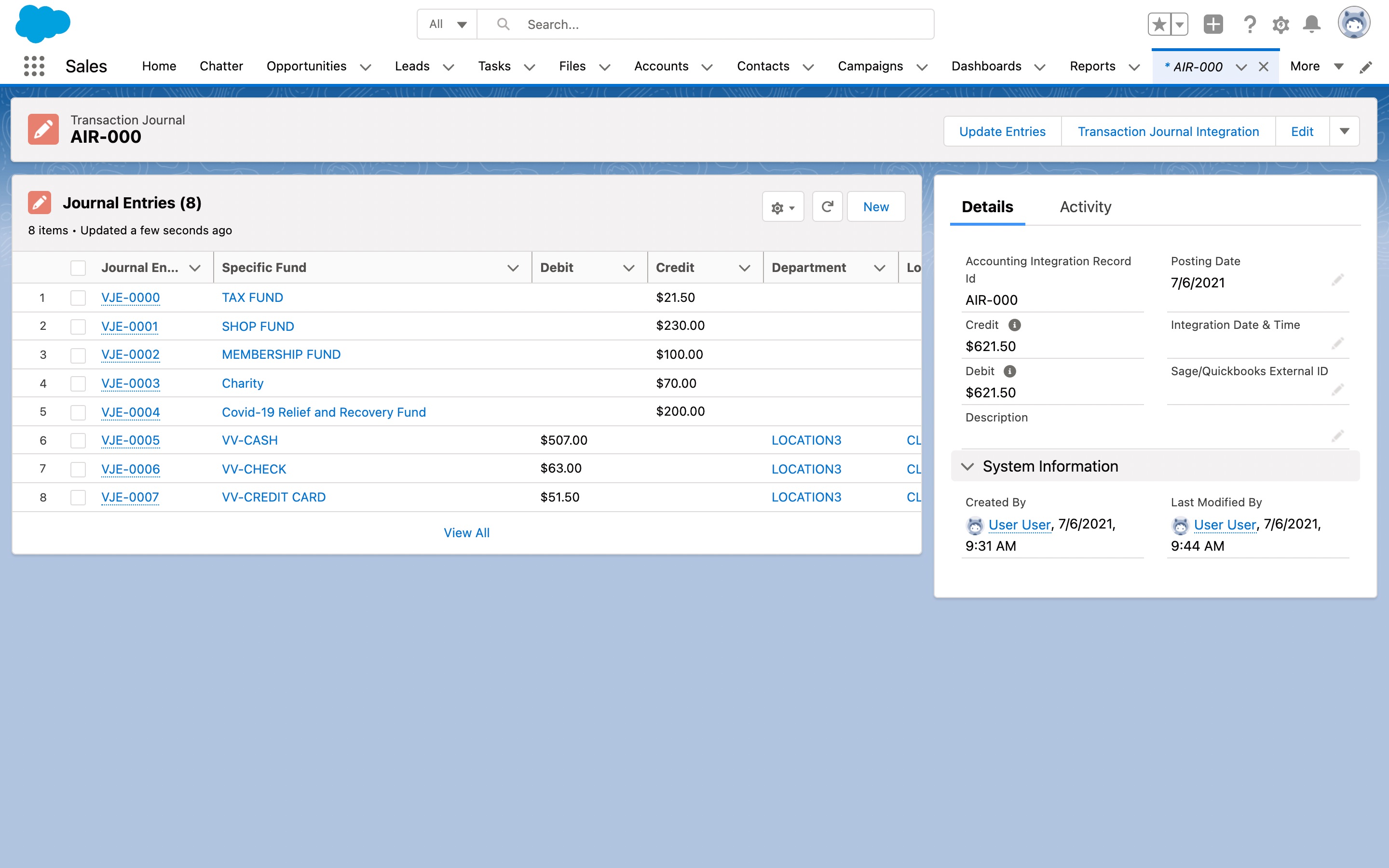Viewport: 1389px width, 868px height.
Task: Collapse the System Information section
Action: (x=968, y=466)
